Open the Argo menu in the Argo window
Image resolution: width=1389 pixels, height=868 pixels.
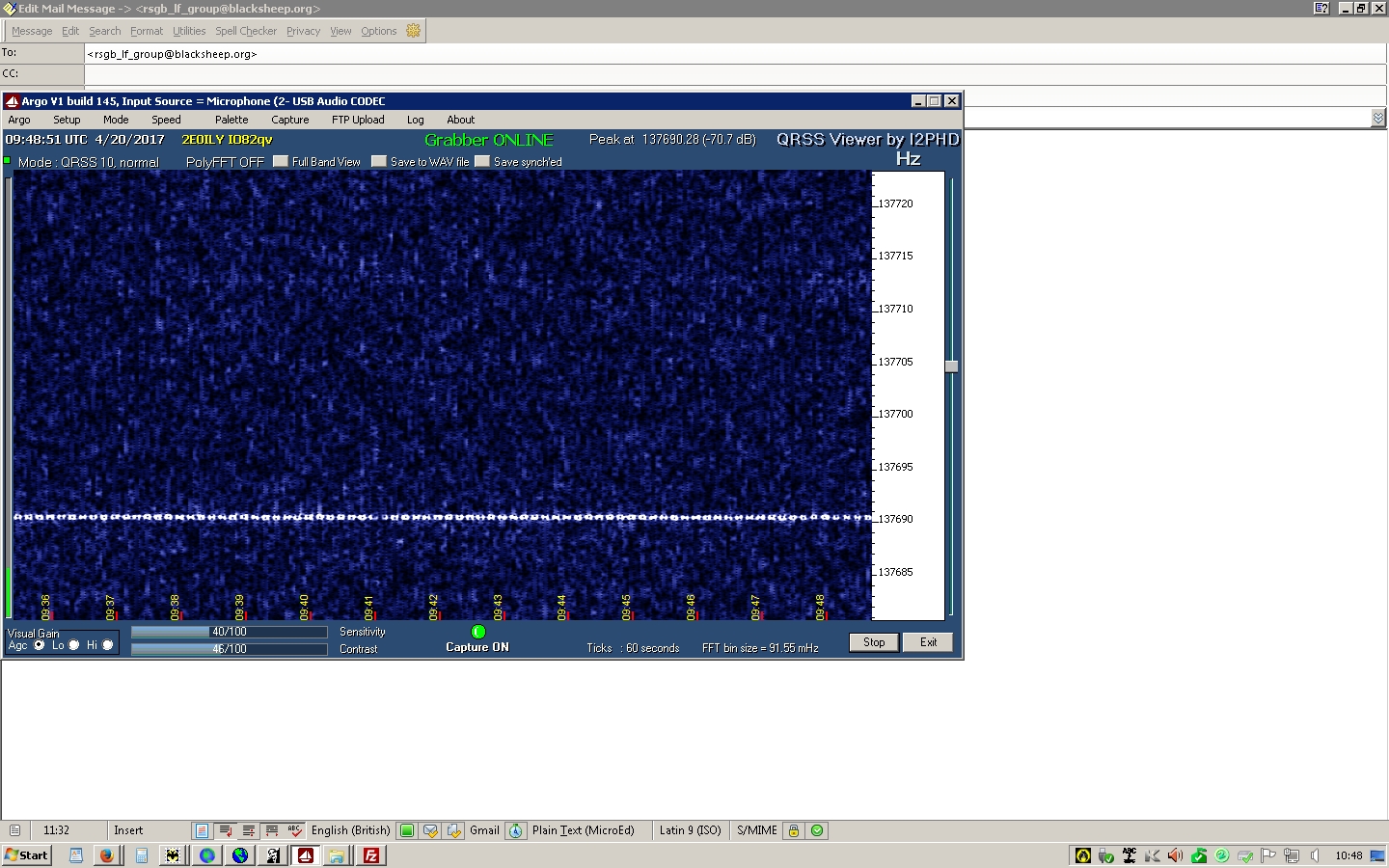(19, 120)
